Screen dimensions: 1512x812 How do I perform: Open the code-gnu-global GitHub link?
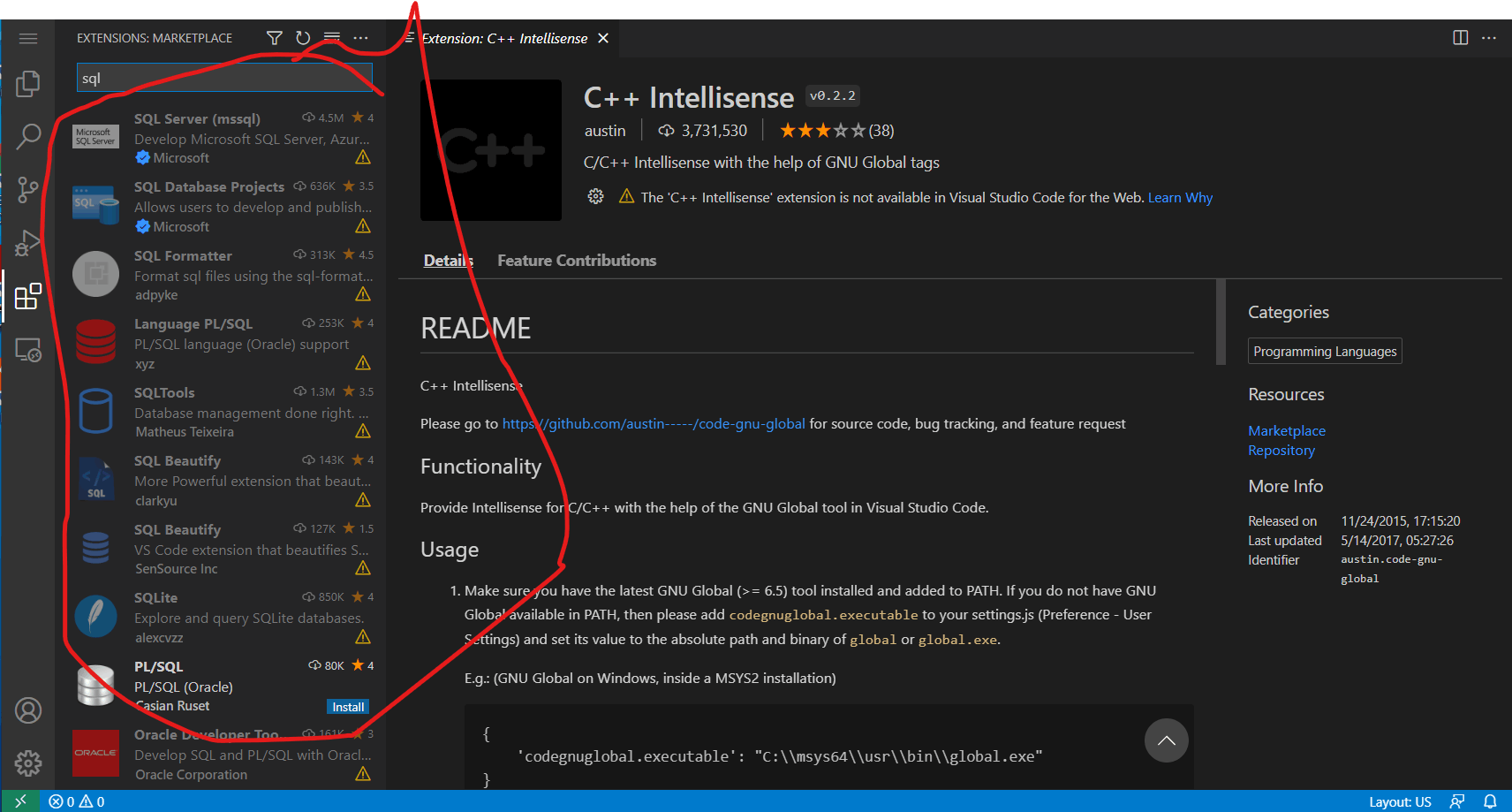pyautogui.click(x=654, y=424)
